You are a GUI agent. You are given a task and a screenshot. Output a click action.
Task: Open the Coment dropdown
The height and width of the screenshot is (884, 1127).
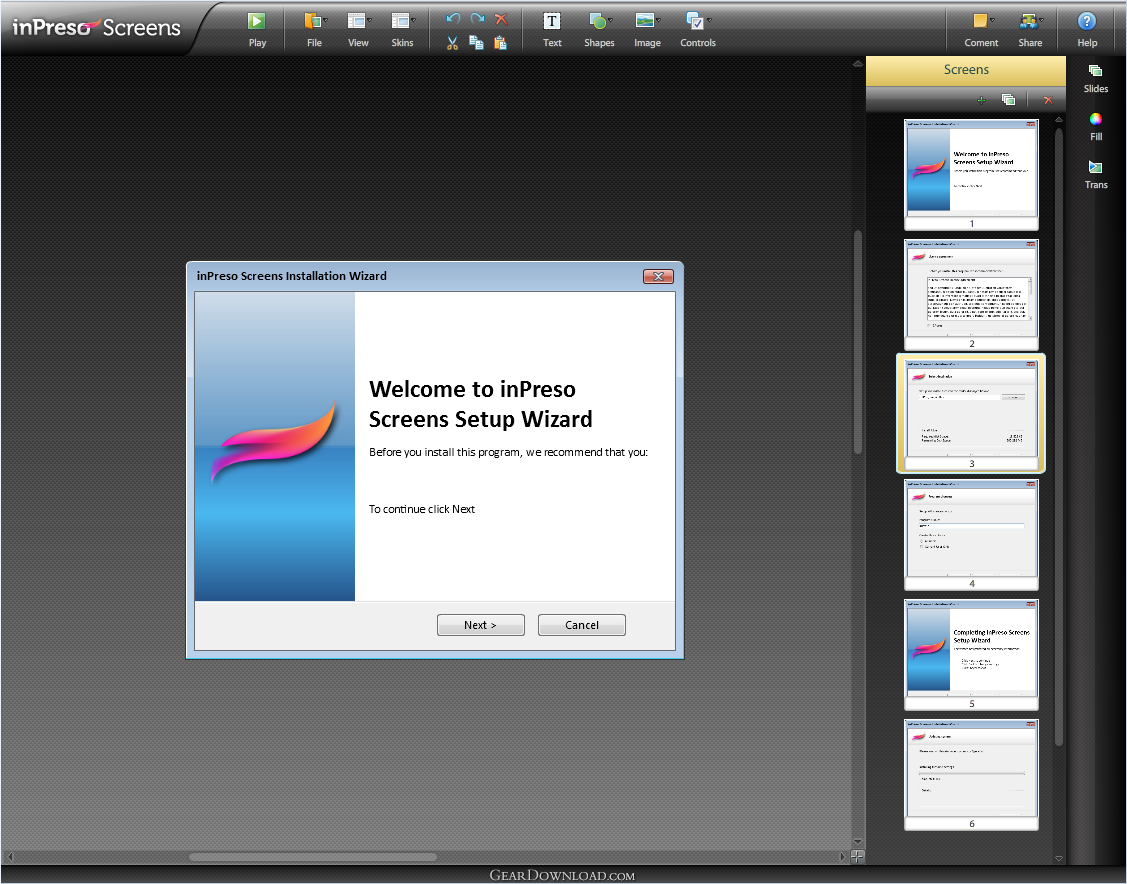click(981, 29)
